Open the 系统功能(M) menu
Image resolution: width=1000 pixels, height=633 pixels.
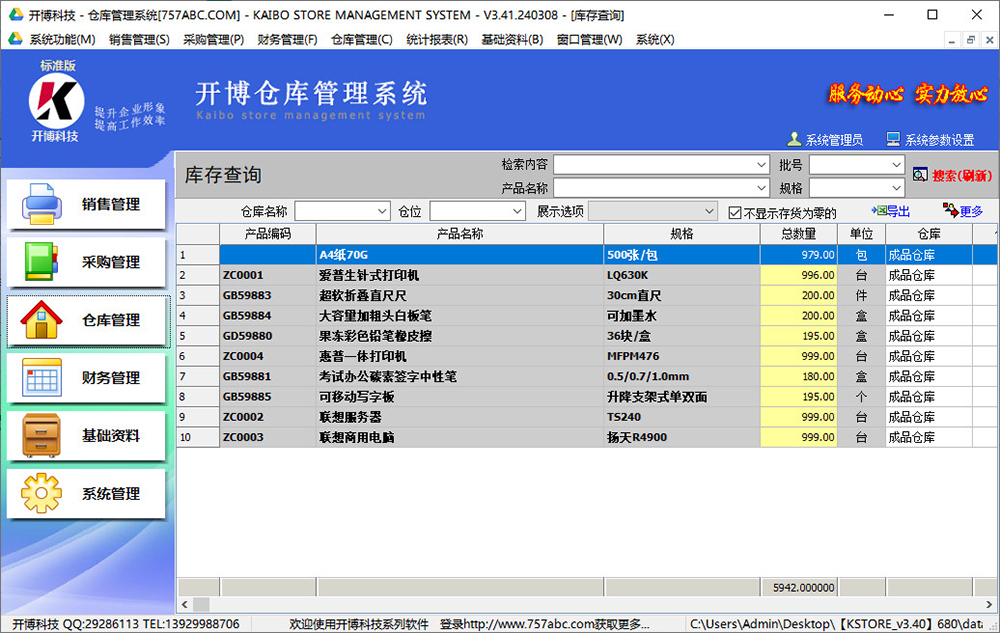coord(62,40)
